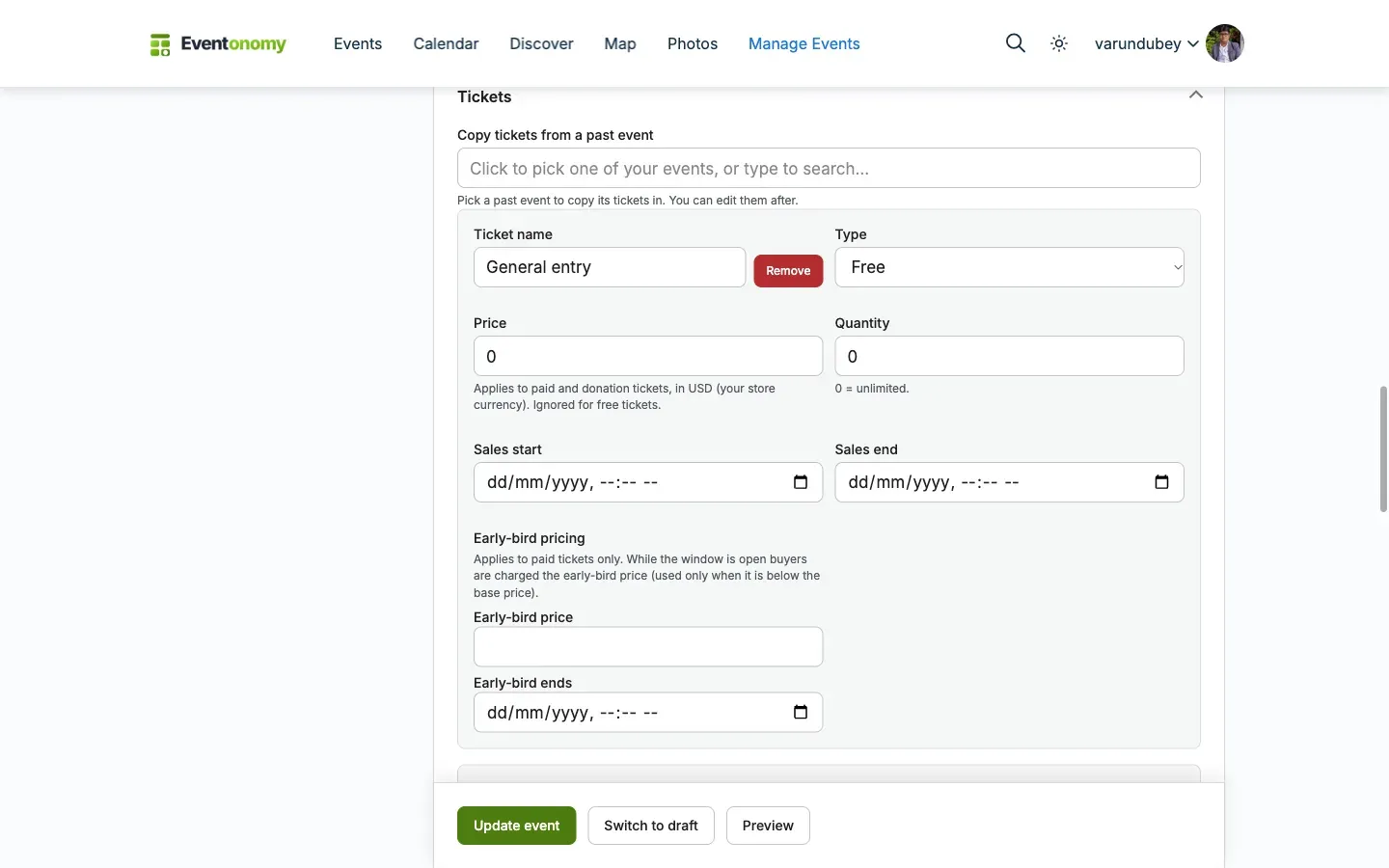This screenshot has width=1389, height=868.
Task: Click the Update event button
Action: point(517,826)
